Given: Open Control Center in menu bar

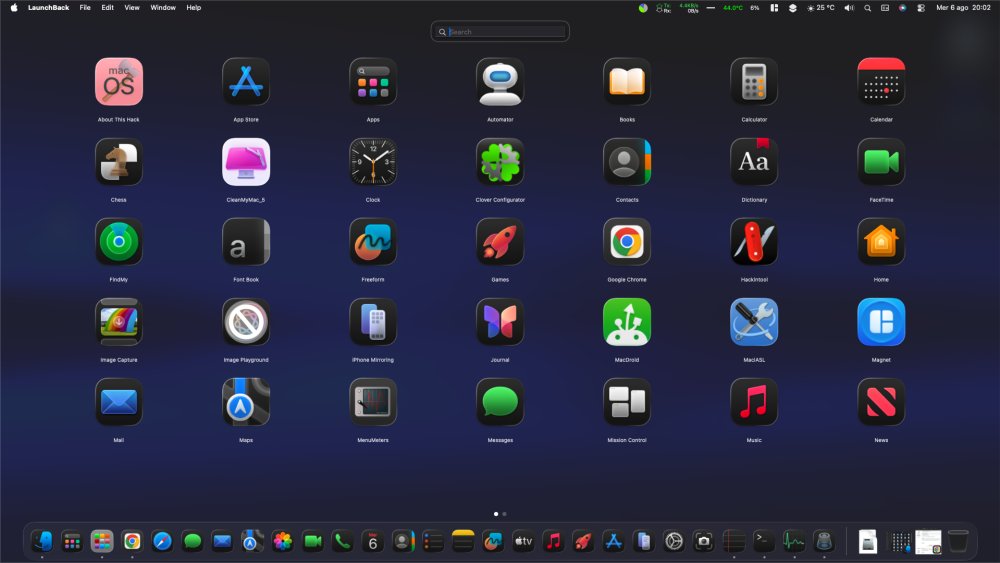Looking at the screenshot, I should [921, 8].
